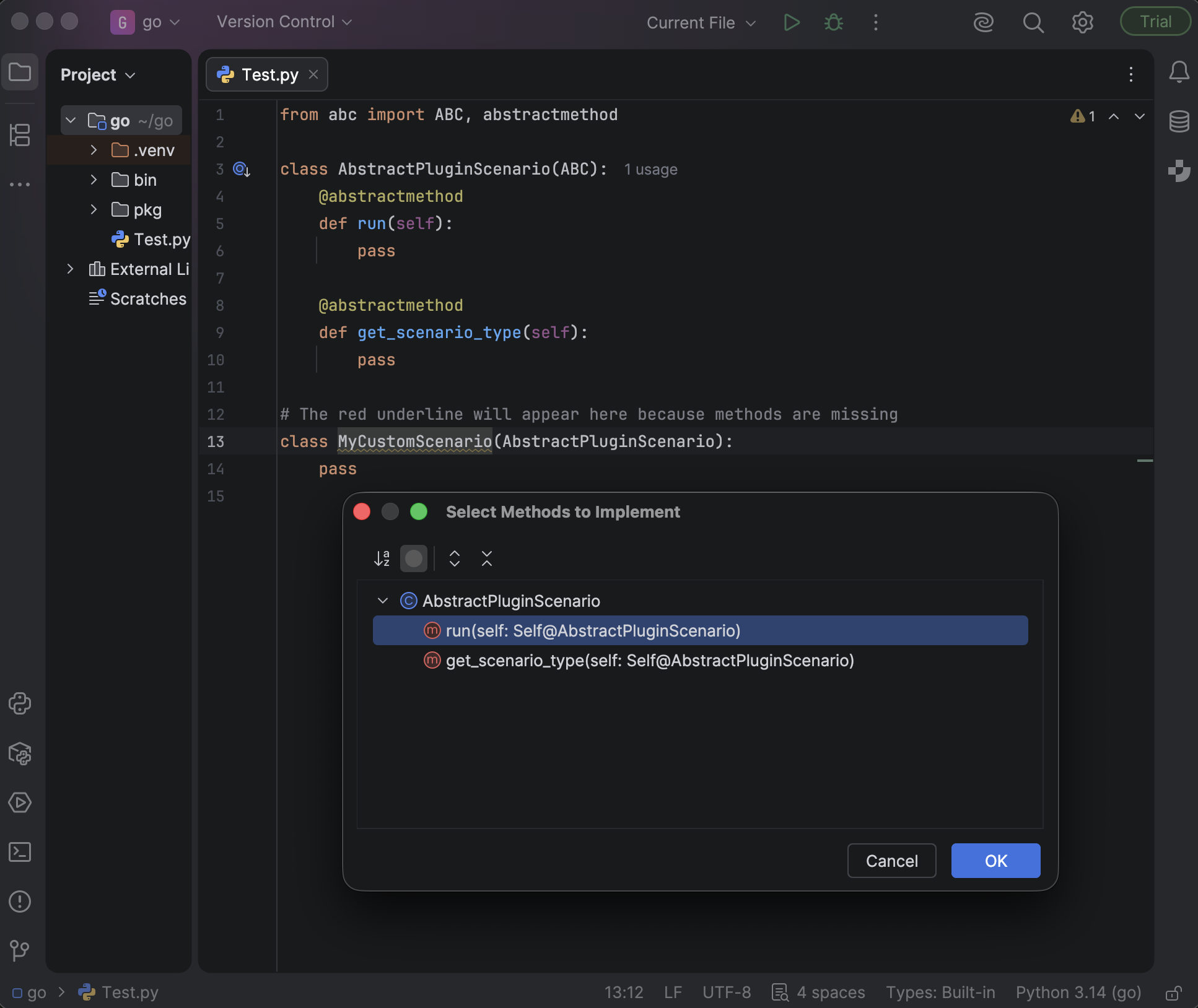Debug the current file

click(x=834, y=23)
